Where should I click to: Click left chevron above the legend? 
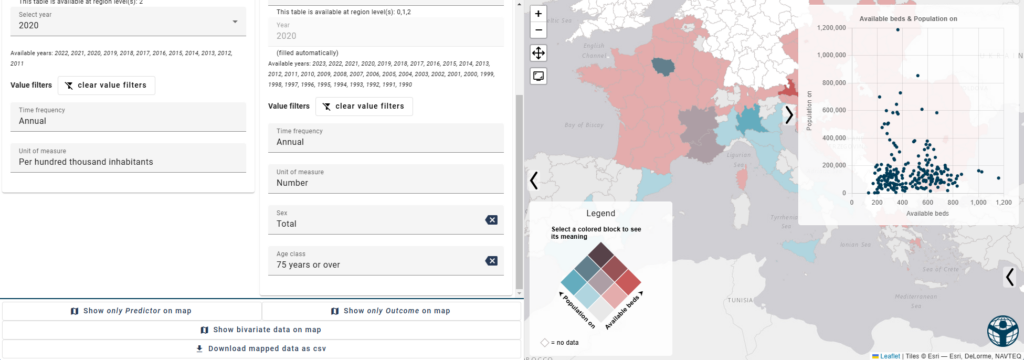click(x=534, y=180)
